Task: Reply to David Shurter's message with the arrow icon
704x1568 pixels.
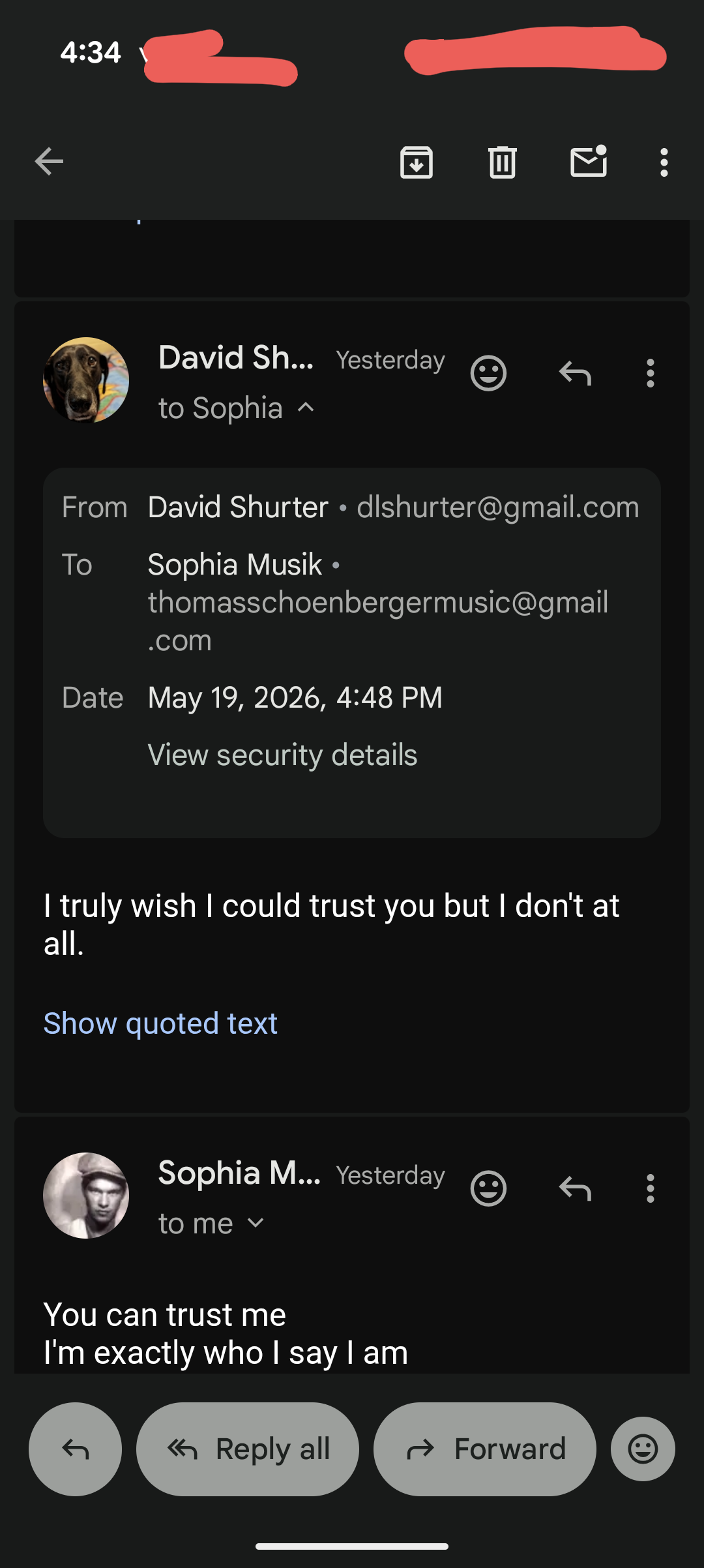Action: [575, 373]
